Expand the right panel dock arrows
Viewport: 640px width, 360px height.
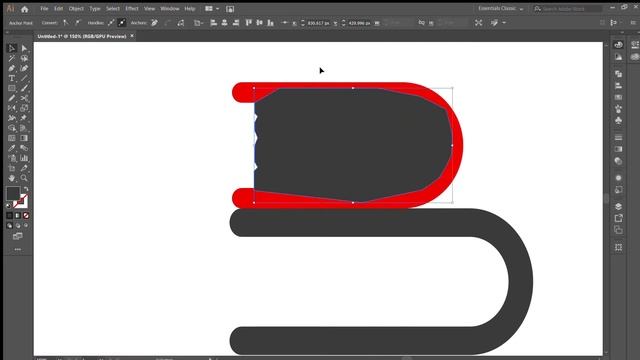622,32
